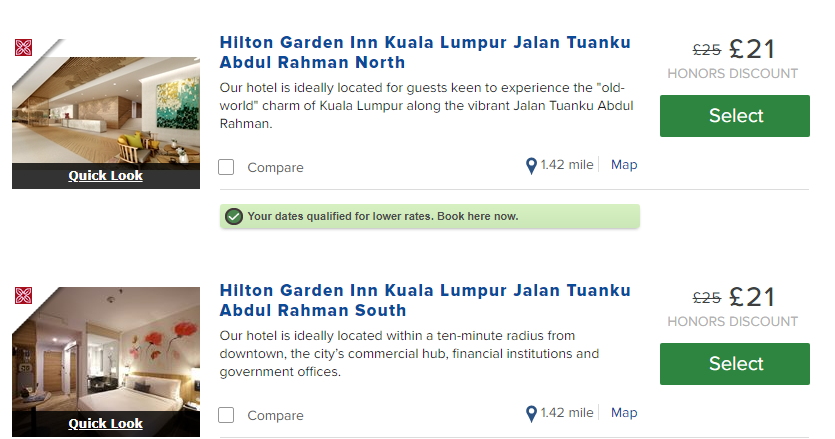Open Map link for South hotel
Image resolution: width=835 pixels, height=439 pixels.
click(x=624, y=413)
